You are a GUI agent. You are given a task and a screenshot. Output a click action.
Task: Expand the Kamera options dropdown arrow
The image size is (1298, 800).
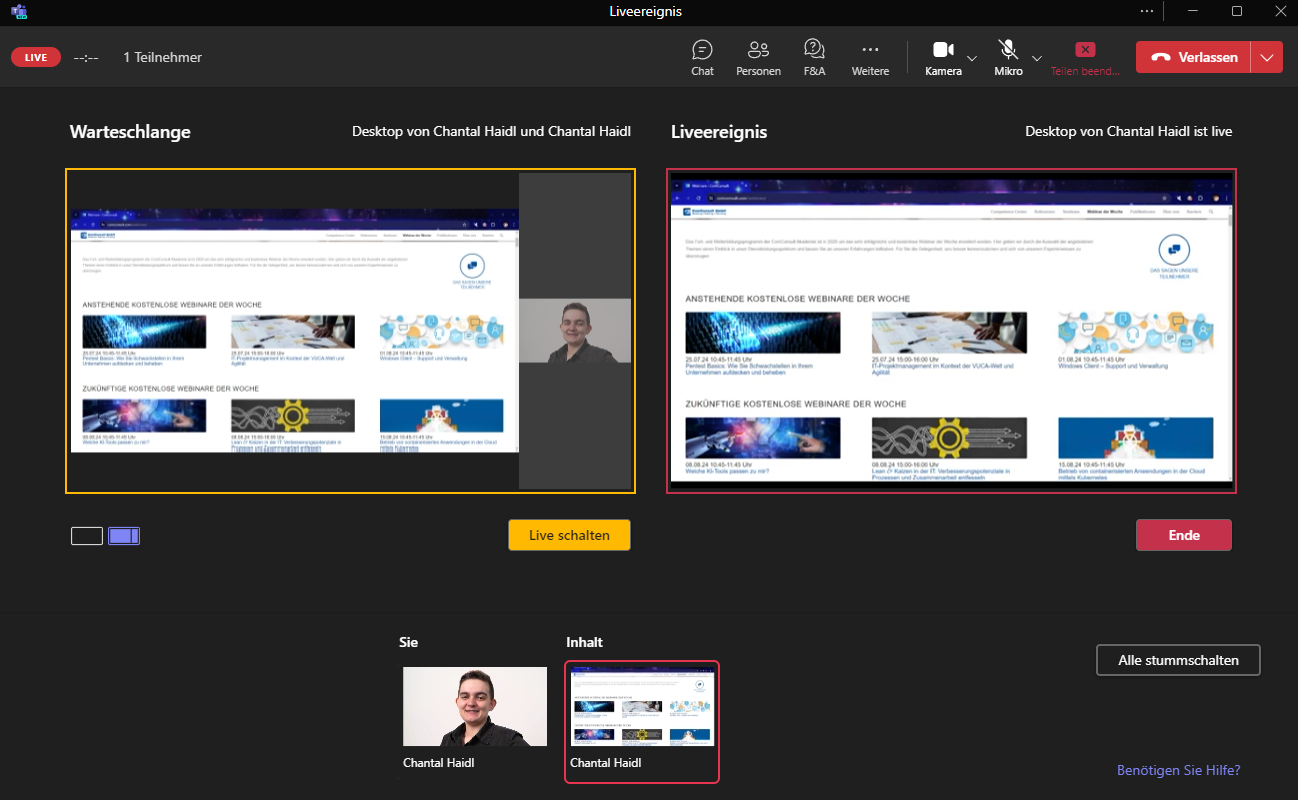972,58
